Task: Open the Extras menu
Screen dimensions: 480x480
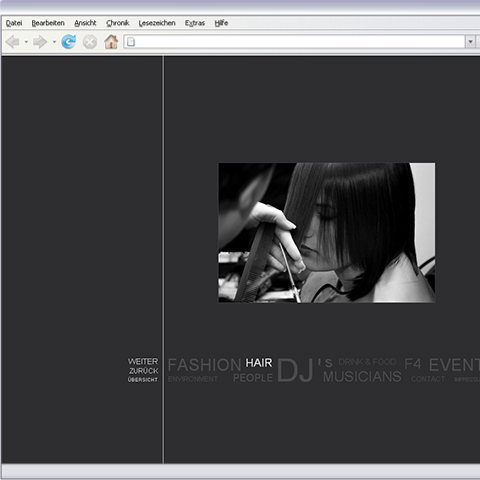Action: [x=195, y=23]
